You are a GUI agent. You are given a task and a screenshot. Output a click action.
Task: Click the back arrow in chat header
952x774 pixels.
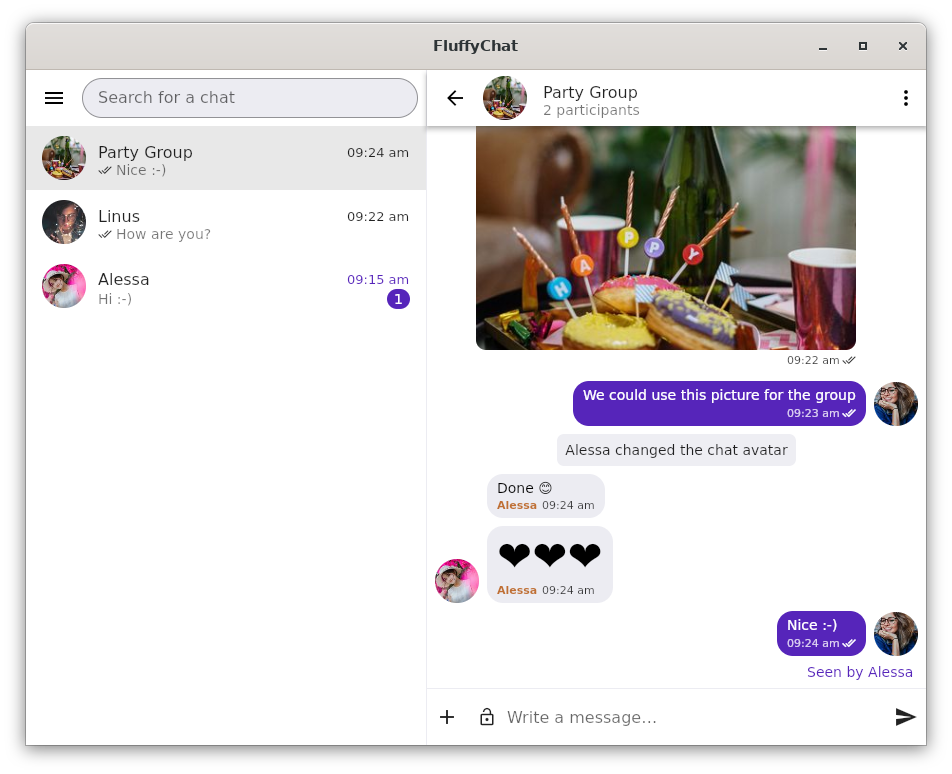(x=455, y=98)
